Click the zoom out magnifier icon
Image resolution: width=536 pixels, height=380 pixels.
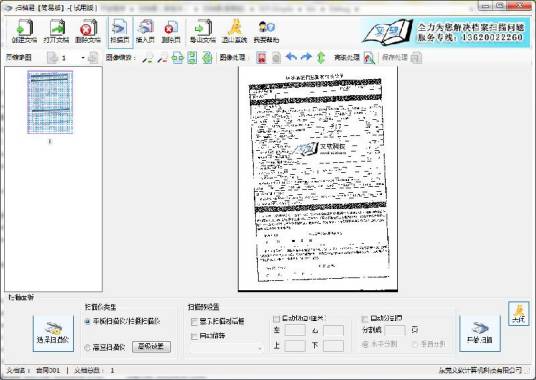[162, 58]
